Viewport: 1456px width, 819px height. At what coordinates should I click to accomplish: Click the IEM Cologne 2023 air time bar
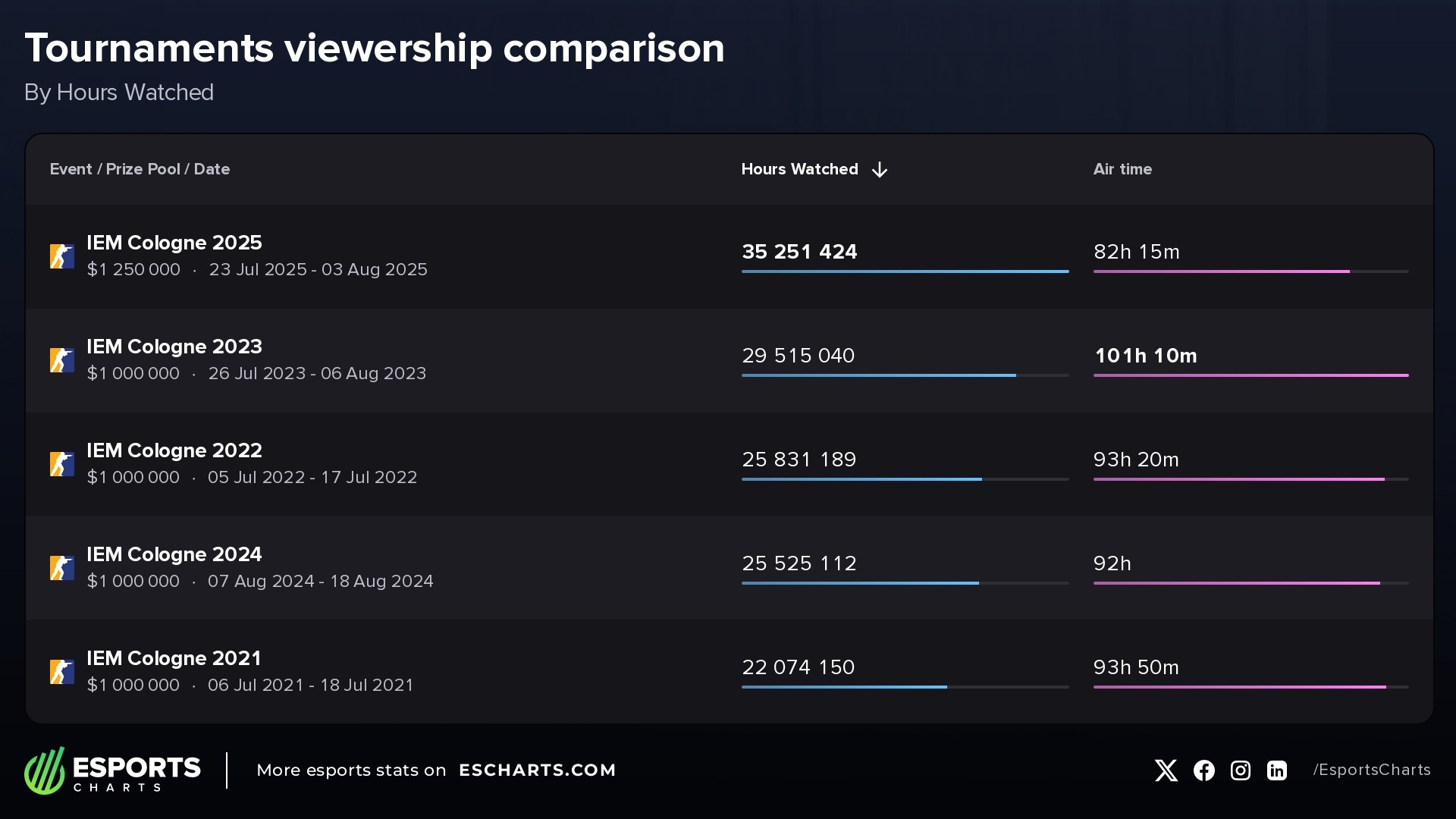click(1250, 375)
